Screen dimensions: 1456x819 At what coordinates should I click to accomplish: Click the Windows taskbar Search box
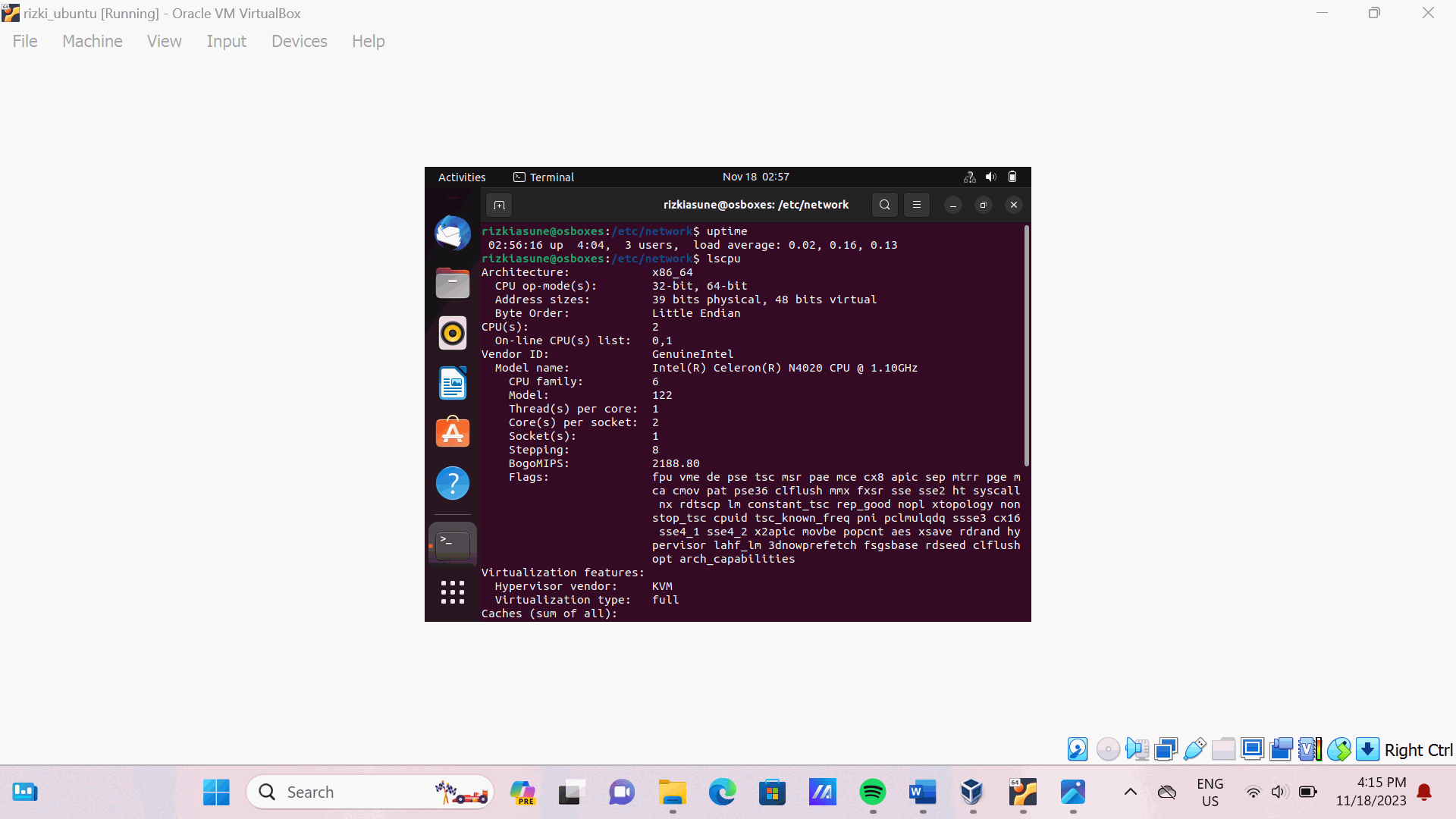pyautogui.click(x=370, y=792)
